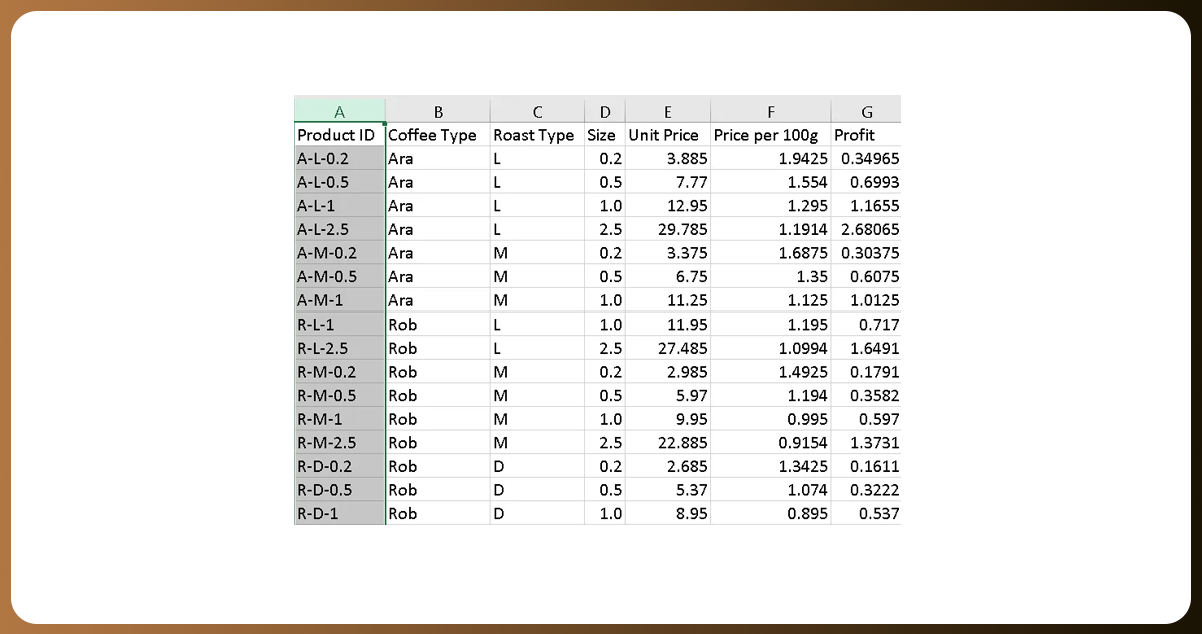Select the unit price cell 8.95
The width and height of the screenshot is (1202, 634).
(x=667, y=514)
